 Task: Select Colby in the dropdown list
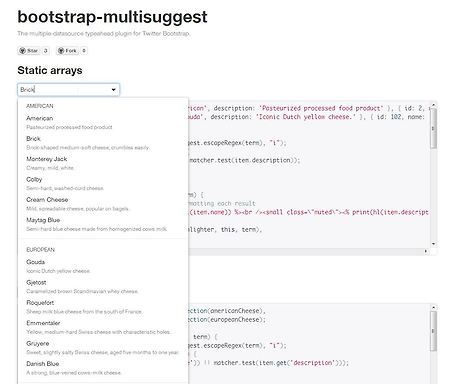[x=103, y=183]
